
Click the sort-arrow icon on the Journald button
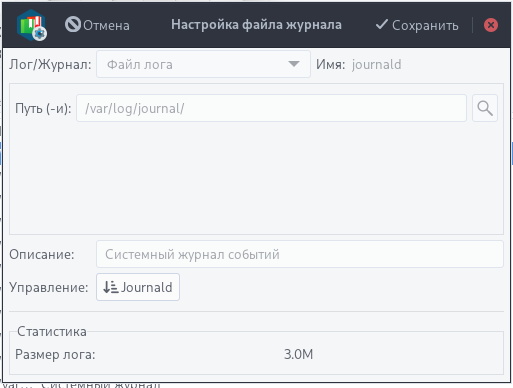point(110,287)
